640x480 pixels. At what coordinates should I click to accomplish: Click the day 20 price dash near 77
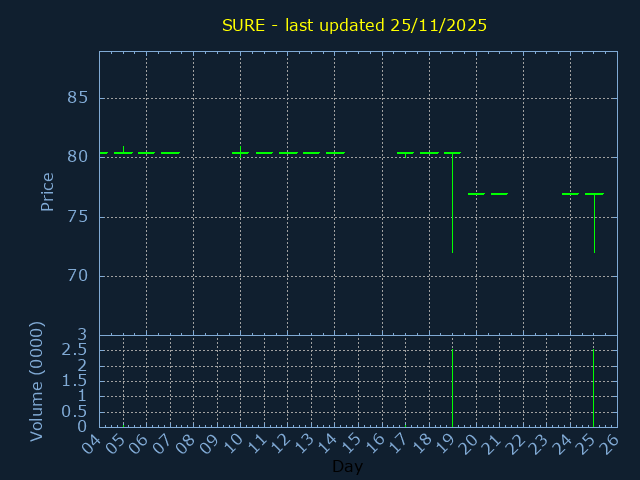point(476,194)
